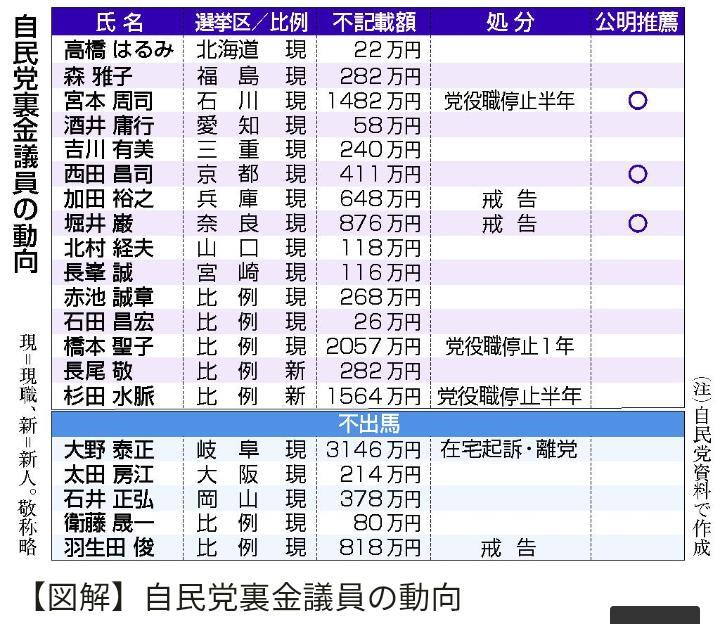Click the amount 876万円
The height and width of the screenshot is (624, 720).
[380, 224]
